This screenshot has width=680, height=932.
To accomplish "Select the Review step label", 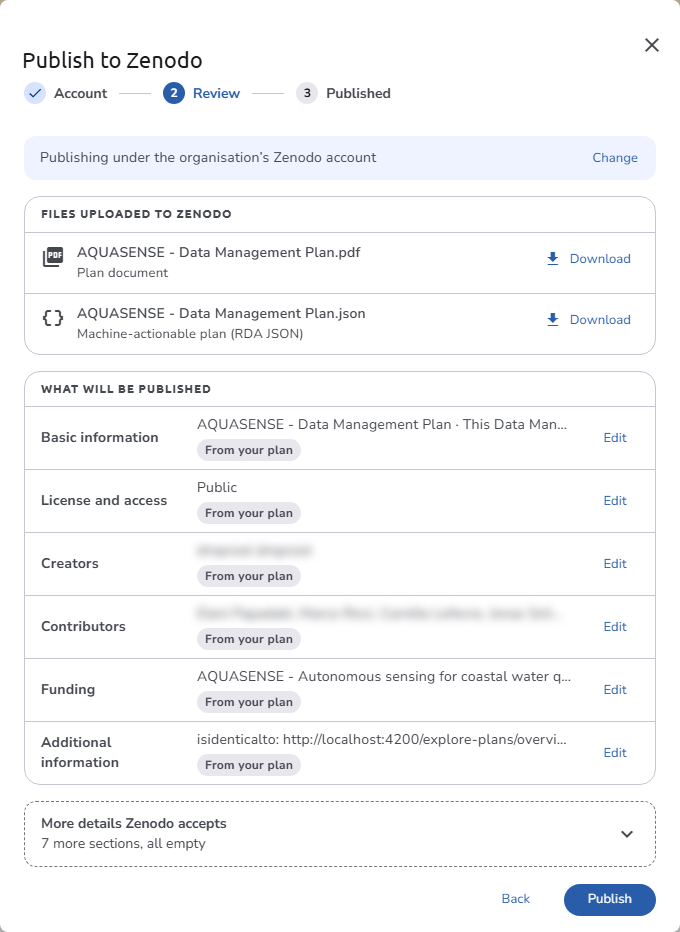I will (x=216, y=93).
